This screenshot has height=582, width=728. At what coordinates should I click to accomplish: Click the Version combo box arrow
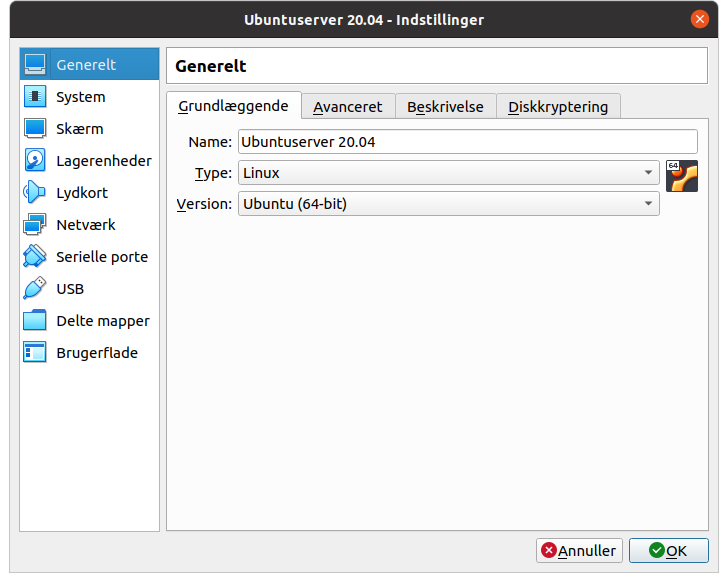(649, 204)
